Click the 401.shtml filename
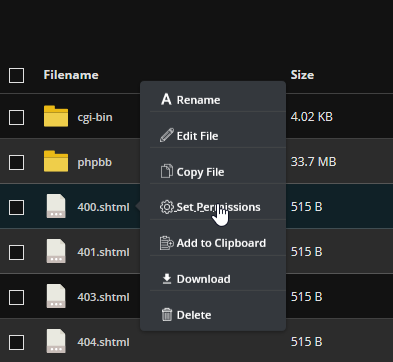Viewport: 393px width, 362px height. [x=103, y=252]
